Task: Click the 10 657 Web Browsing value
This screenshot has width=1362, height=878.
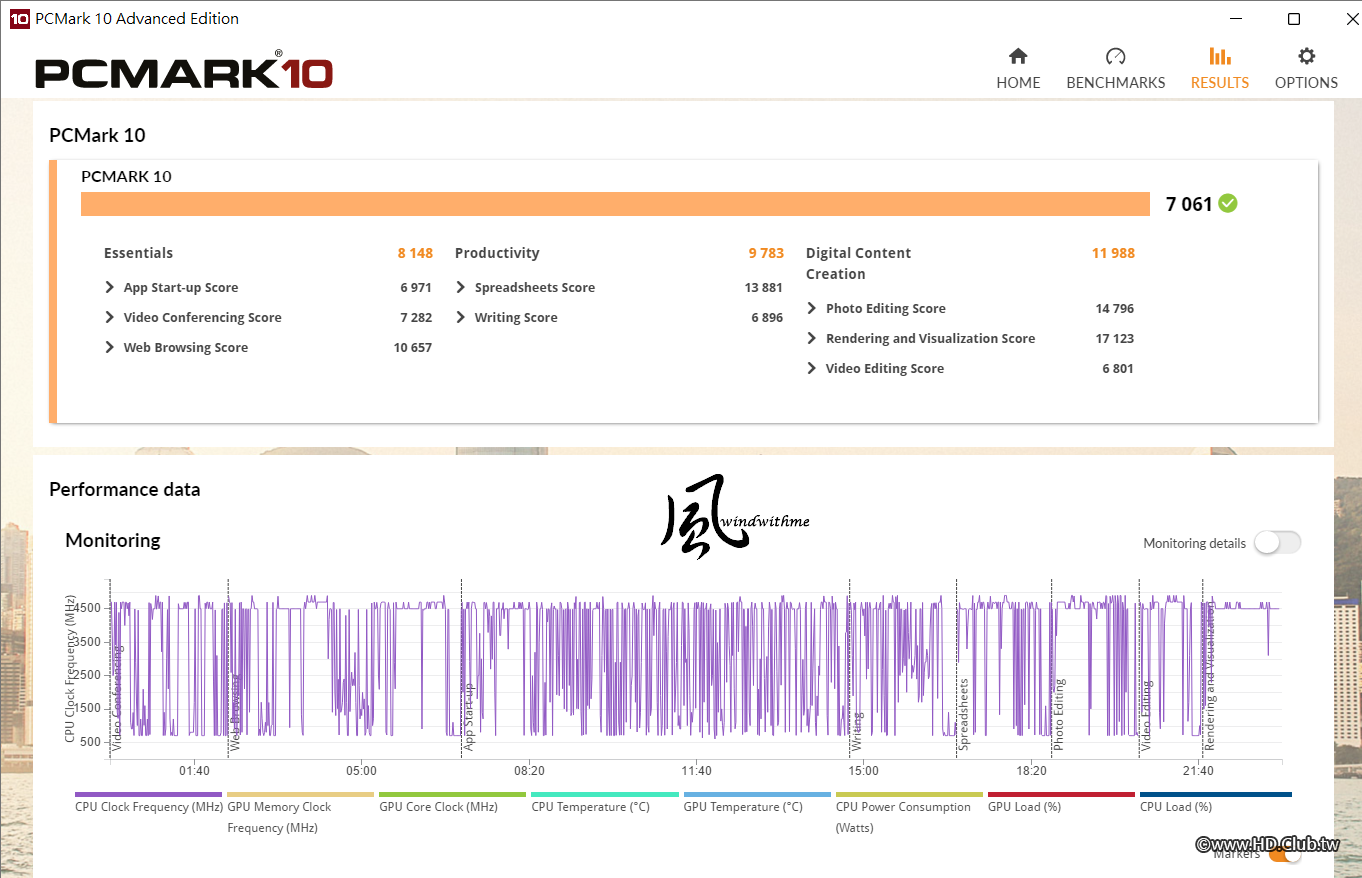Action: coord(413,347)
